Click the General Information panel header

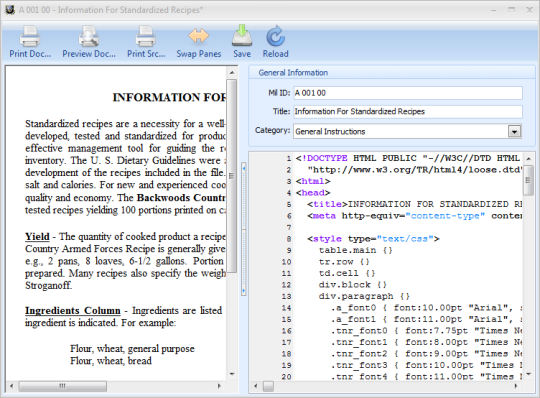coord(392,73)
